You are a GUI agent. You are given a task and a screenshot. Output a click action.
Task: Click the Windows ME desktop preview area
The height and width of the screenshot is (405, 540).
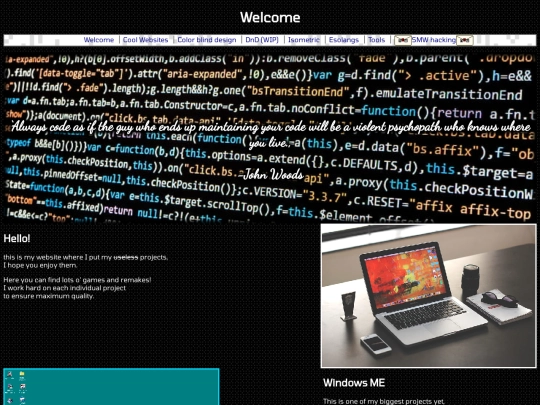coord(111,387)
